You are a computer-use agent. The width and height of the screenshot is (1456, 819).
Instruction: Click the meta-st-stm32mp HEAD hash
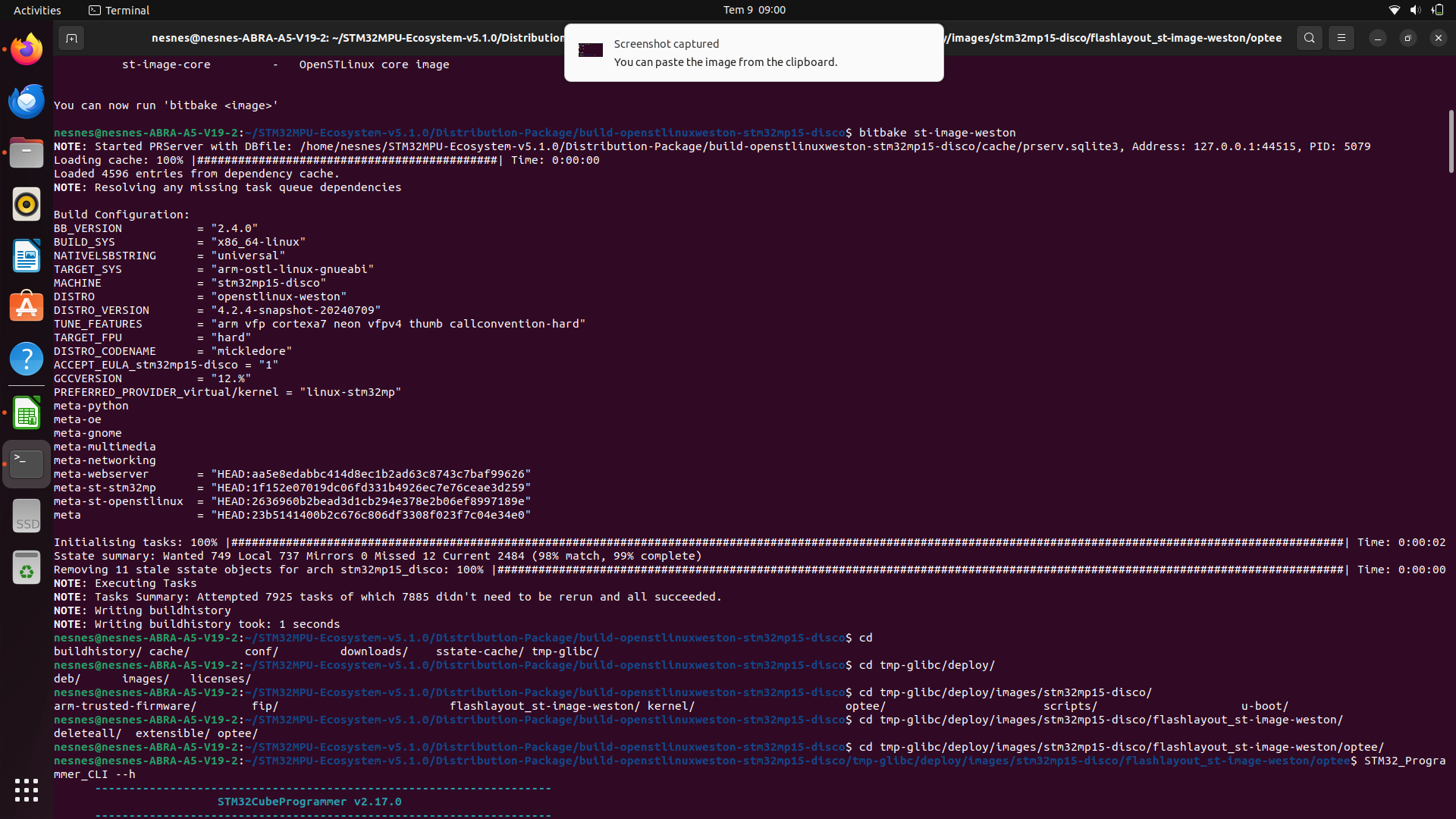[371, 488]
